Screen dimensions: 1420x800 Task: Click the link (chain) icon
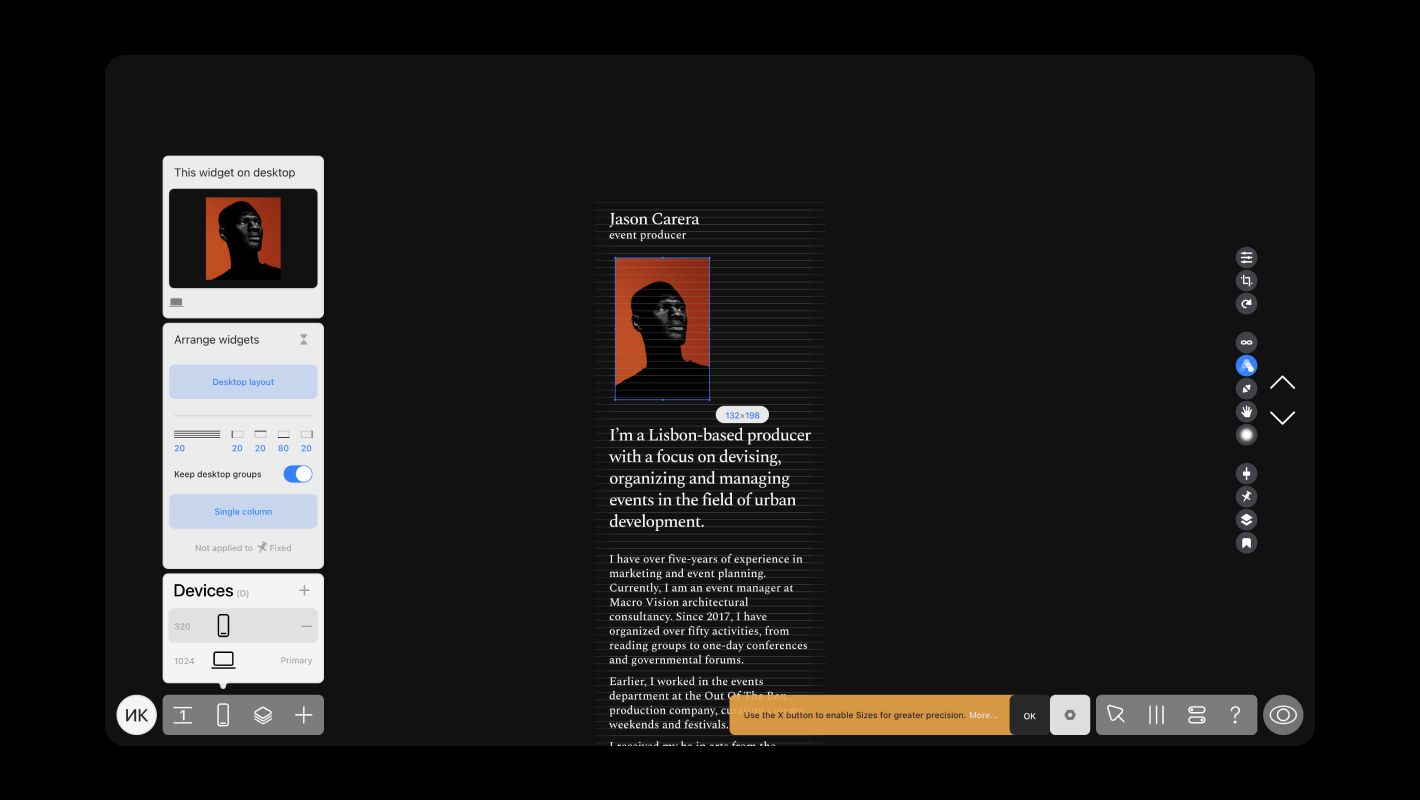pos(1246,342)
